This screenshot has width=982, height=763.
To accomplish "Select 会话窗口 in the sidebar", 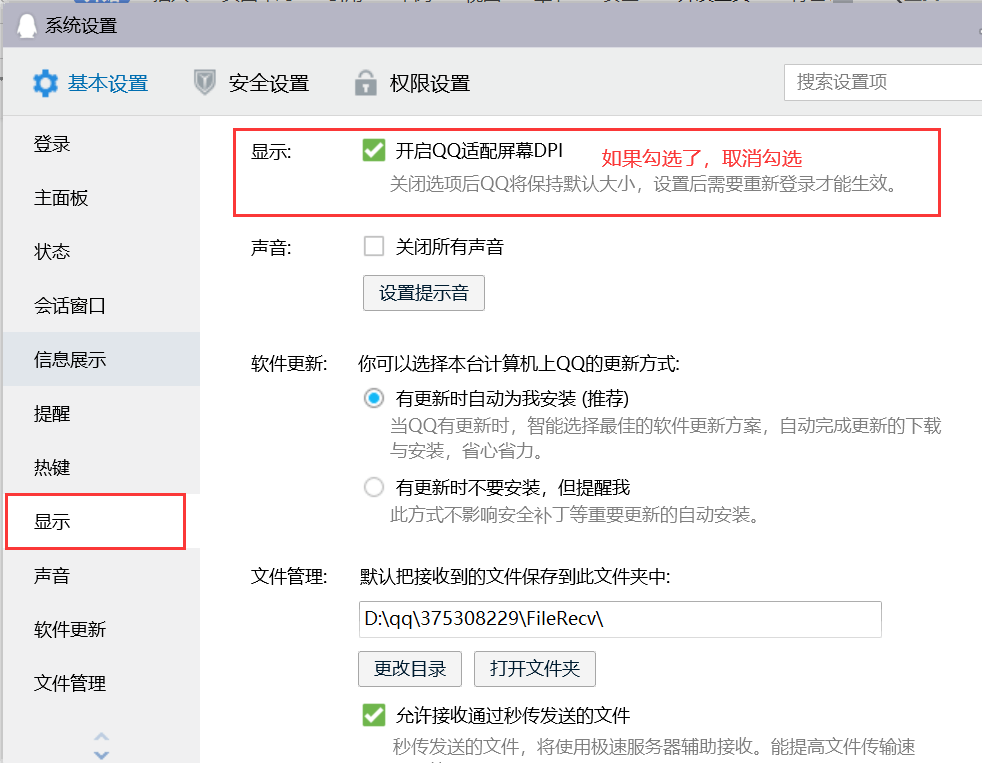I will (101, 306).
